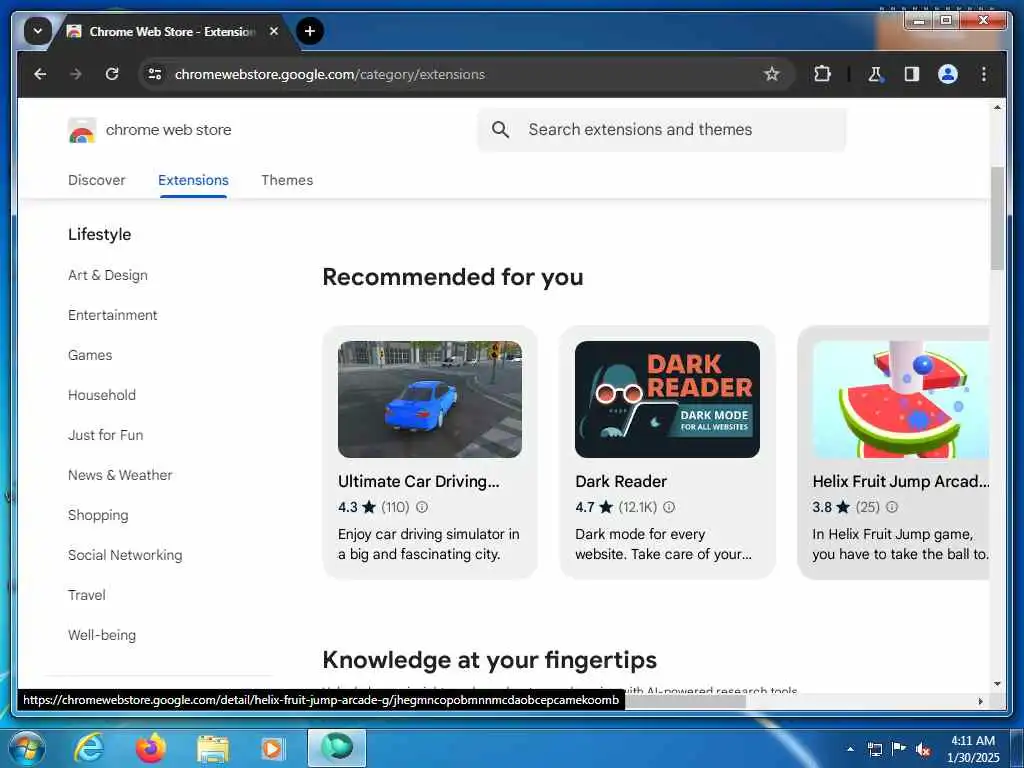Open the Entertainment category
The image size is (1024, 768).
[112, 315]
